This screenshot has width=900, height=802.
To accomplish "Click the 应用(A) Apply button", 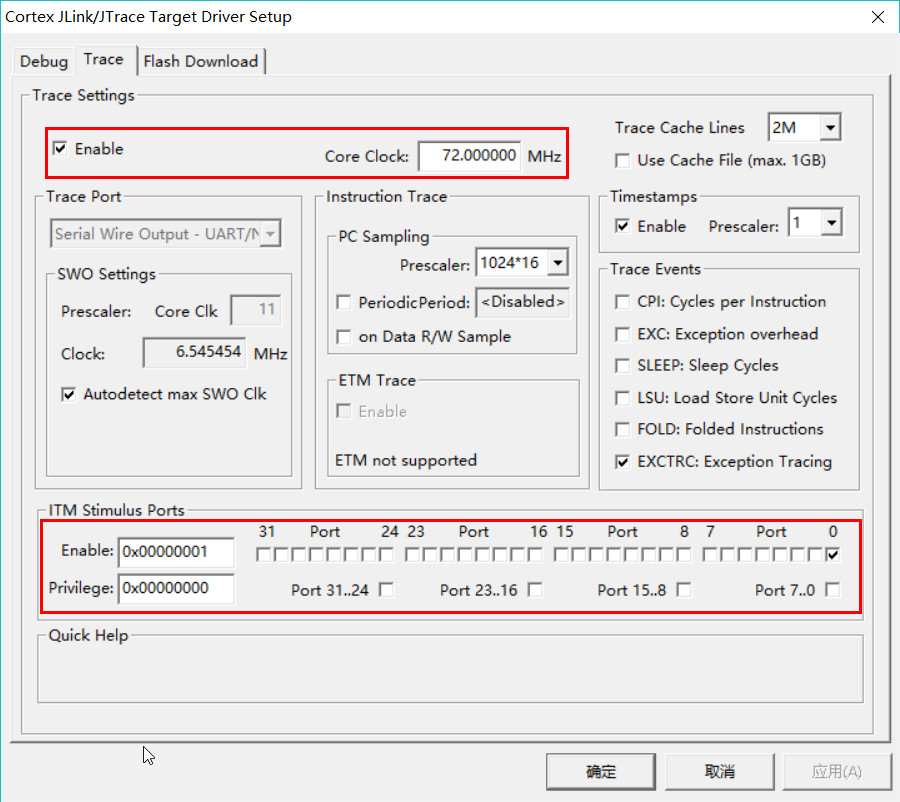I will click(x=837, y=772).
